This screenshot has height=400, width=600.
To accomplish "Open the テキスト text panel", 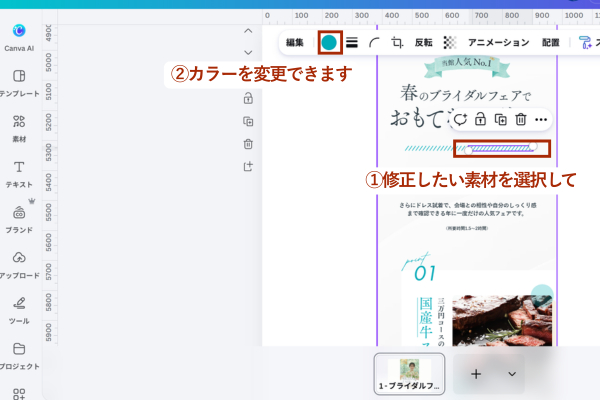I will pyautogui.click(x=19, y=174).
